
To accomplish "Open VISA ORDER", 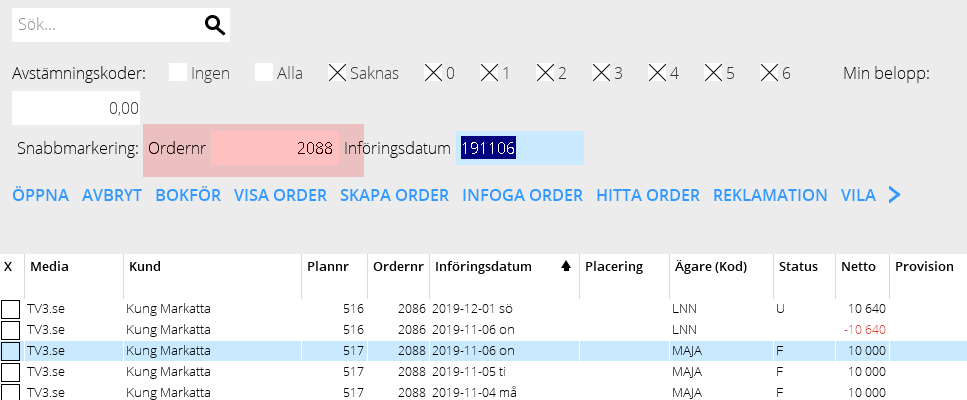I will (x=281, y=195).
